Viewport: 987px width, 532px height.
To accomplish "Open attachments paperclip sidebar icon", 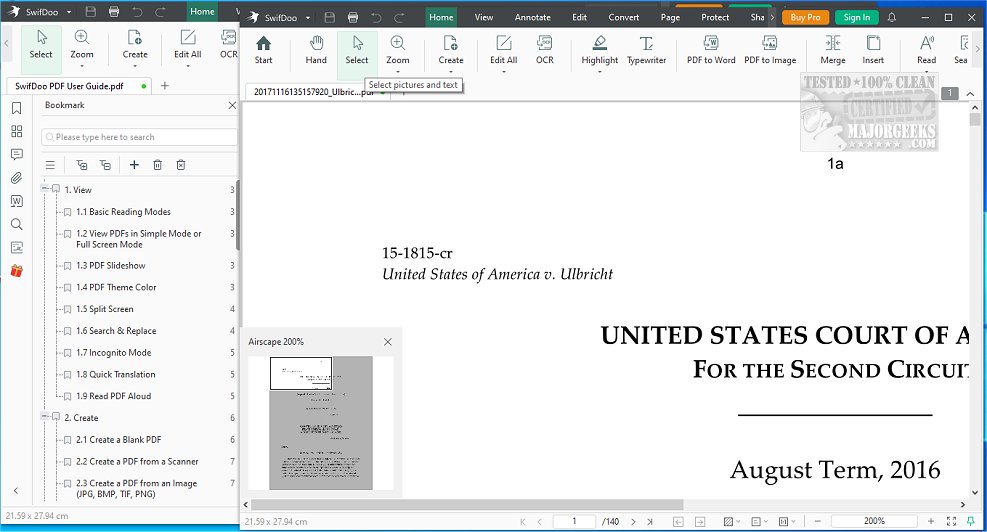I will click(17, 178).
